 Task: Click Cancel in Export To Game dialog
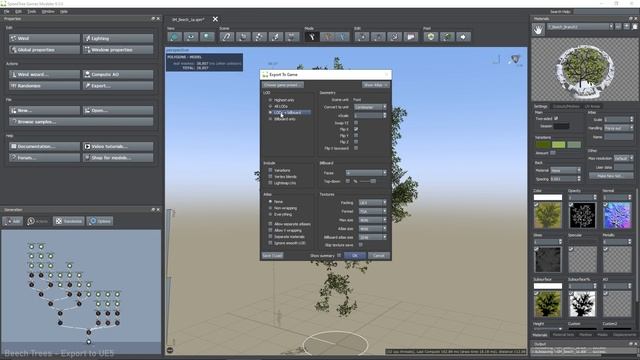(x=379, y=256)
